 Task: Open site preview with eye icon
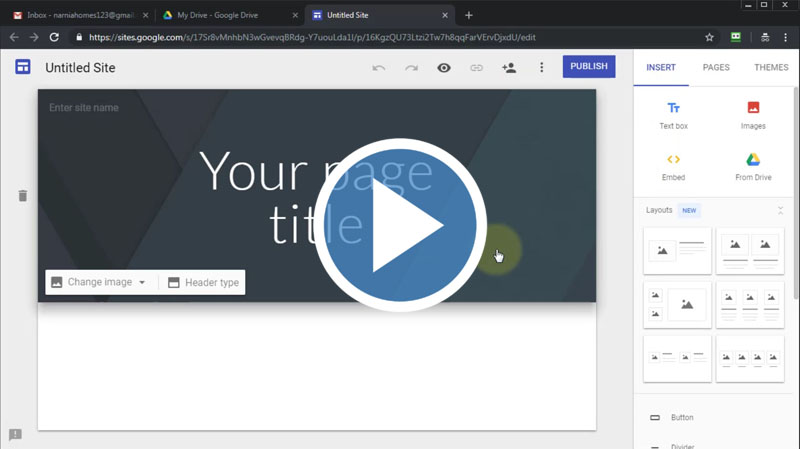point(444,68)
